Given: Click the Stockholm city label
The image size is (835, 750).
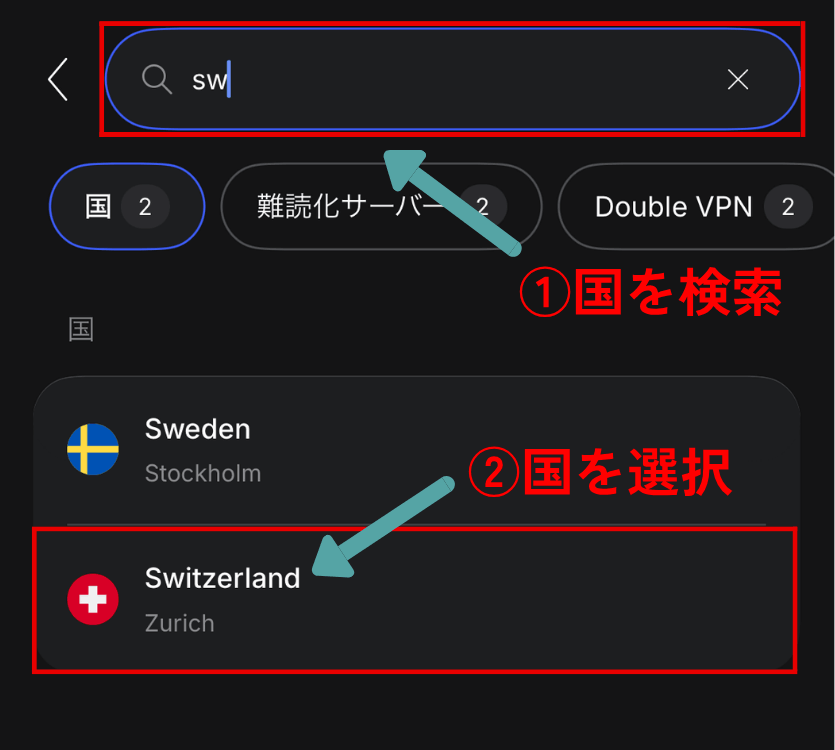Looking at the screenshot, I should pos(203,473).
